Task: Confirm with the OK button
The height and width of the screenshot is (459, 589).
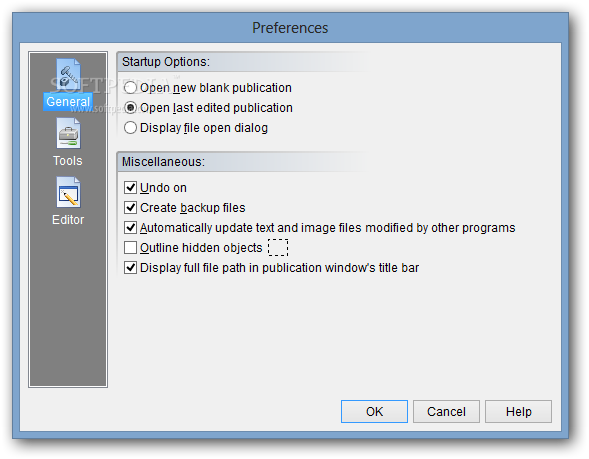Action: (374, 412)
